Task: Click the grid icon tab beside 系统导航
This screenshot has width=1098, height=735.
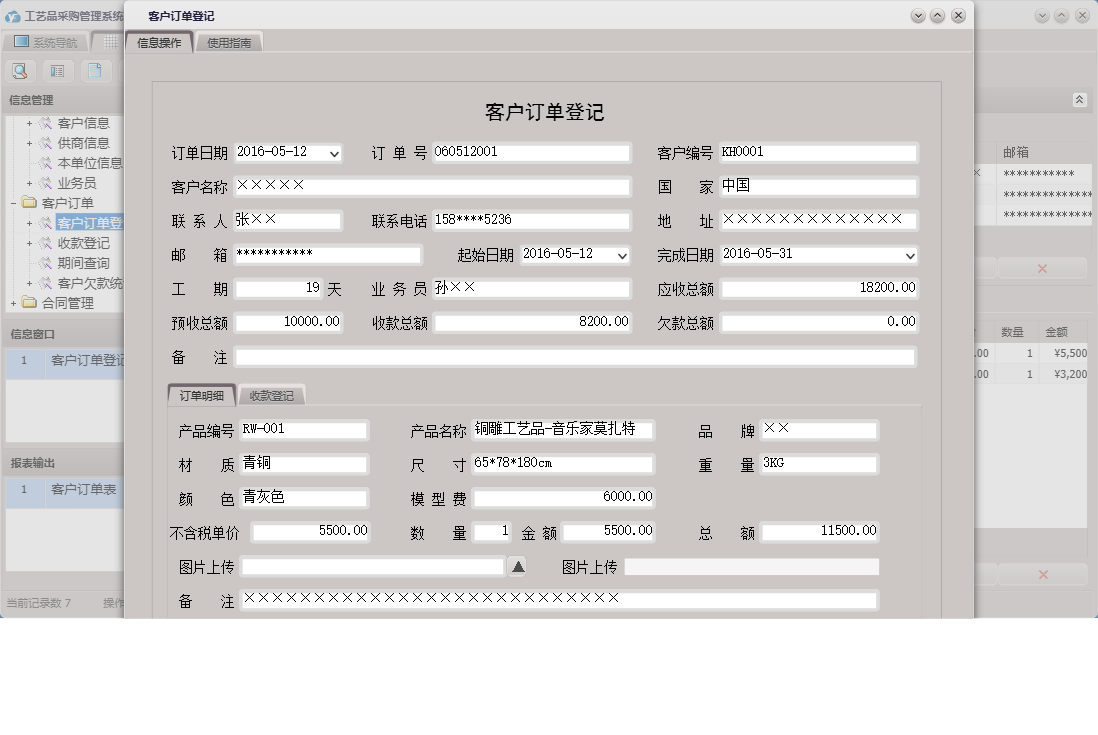Action: coord(110,42)
